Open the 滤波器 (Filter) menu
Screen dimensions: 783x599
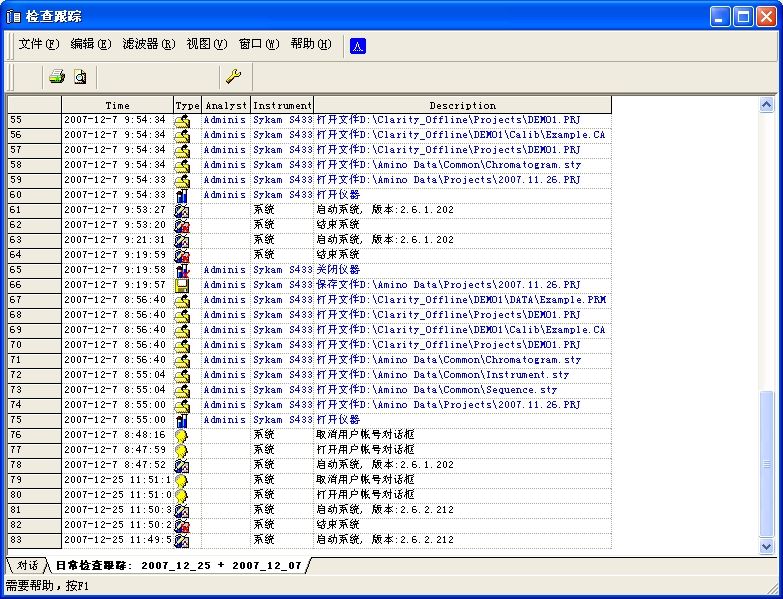pyautogui.click(x=148, y=44)
